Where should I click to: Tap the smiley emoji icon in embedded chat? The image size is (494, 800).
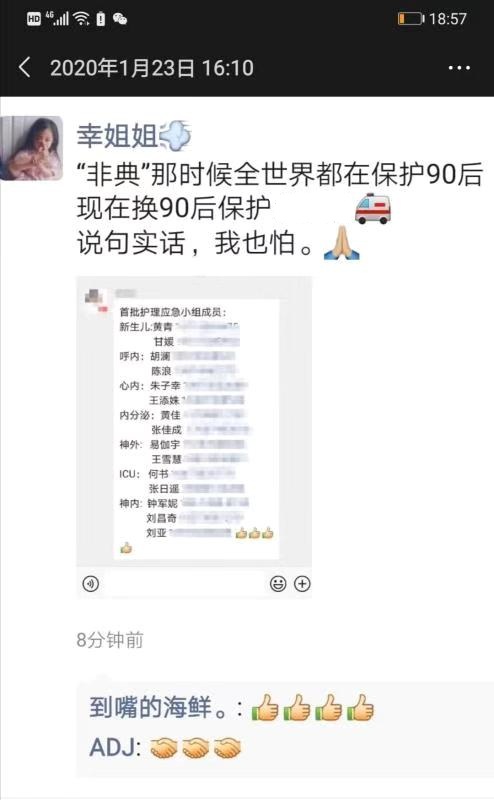click(x=278, y=583)
